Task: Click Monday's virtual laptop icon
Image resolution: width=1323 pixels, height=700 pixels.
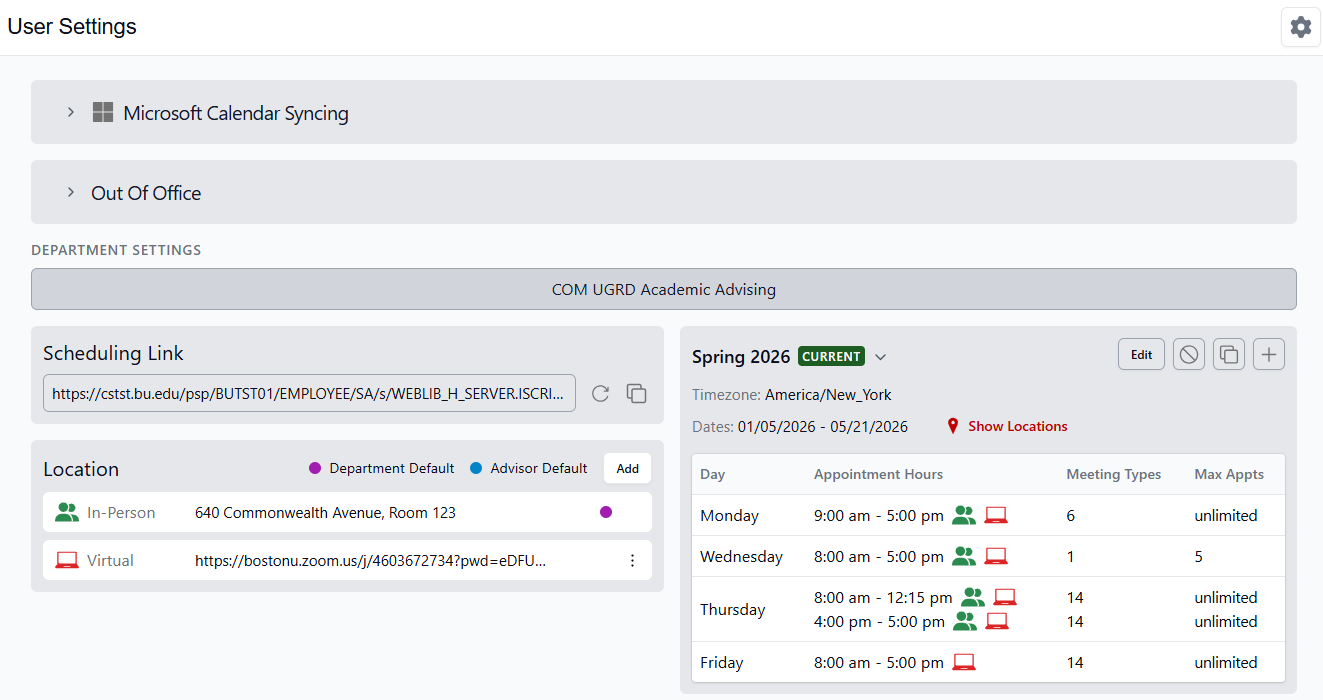Action: pos(996,515)
